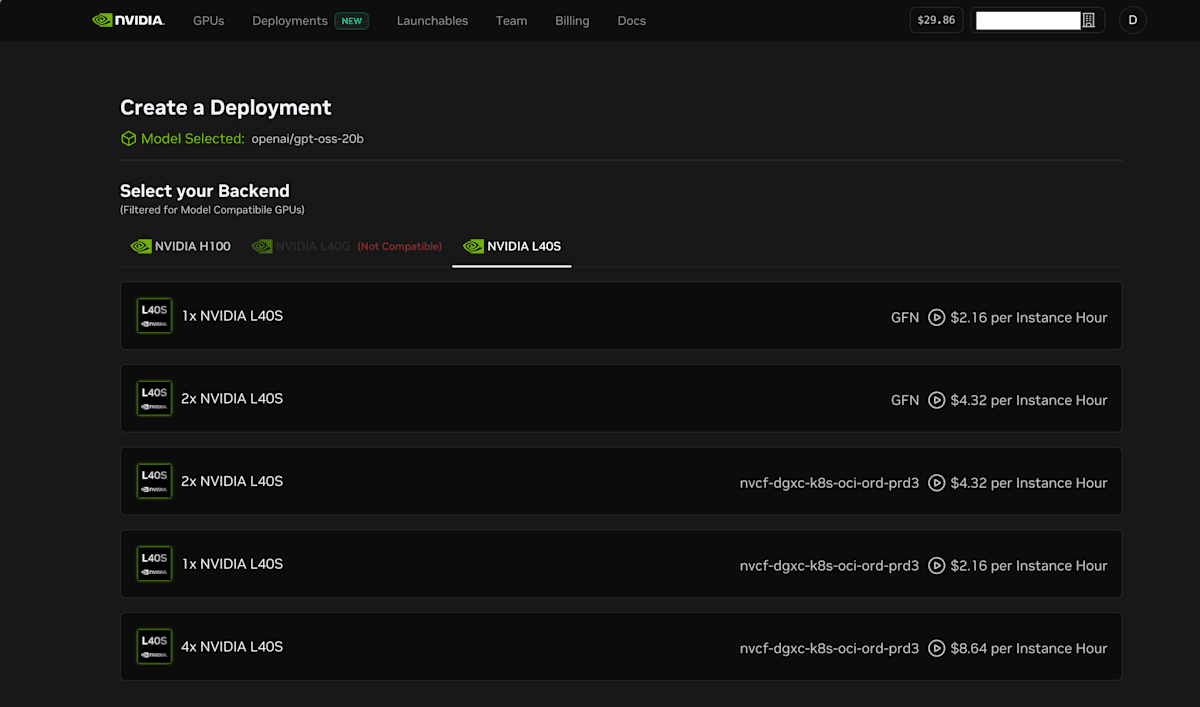
Task: Click the $8.64 per Instance Hour price
Action: (x=1029, y=648)
